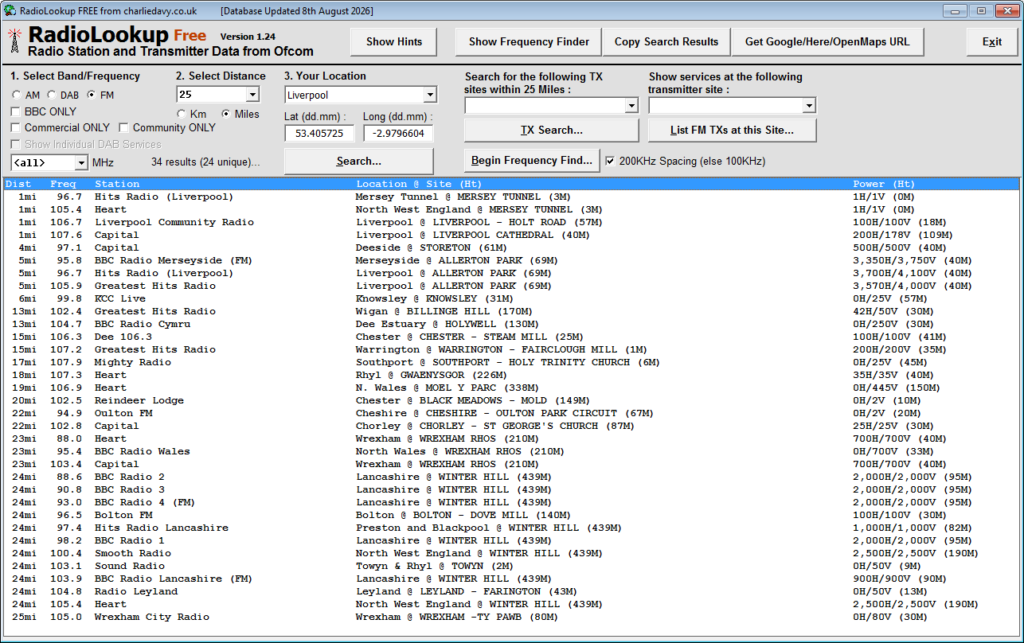Enable the BBC ONLY checkbox
1024x643 pixels.
16,112
